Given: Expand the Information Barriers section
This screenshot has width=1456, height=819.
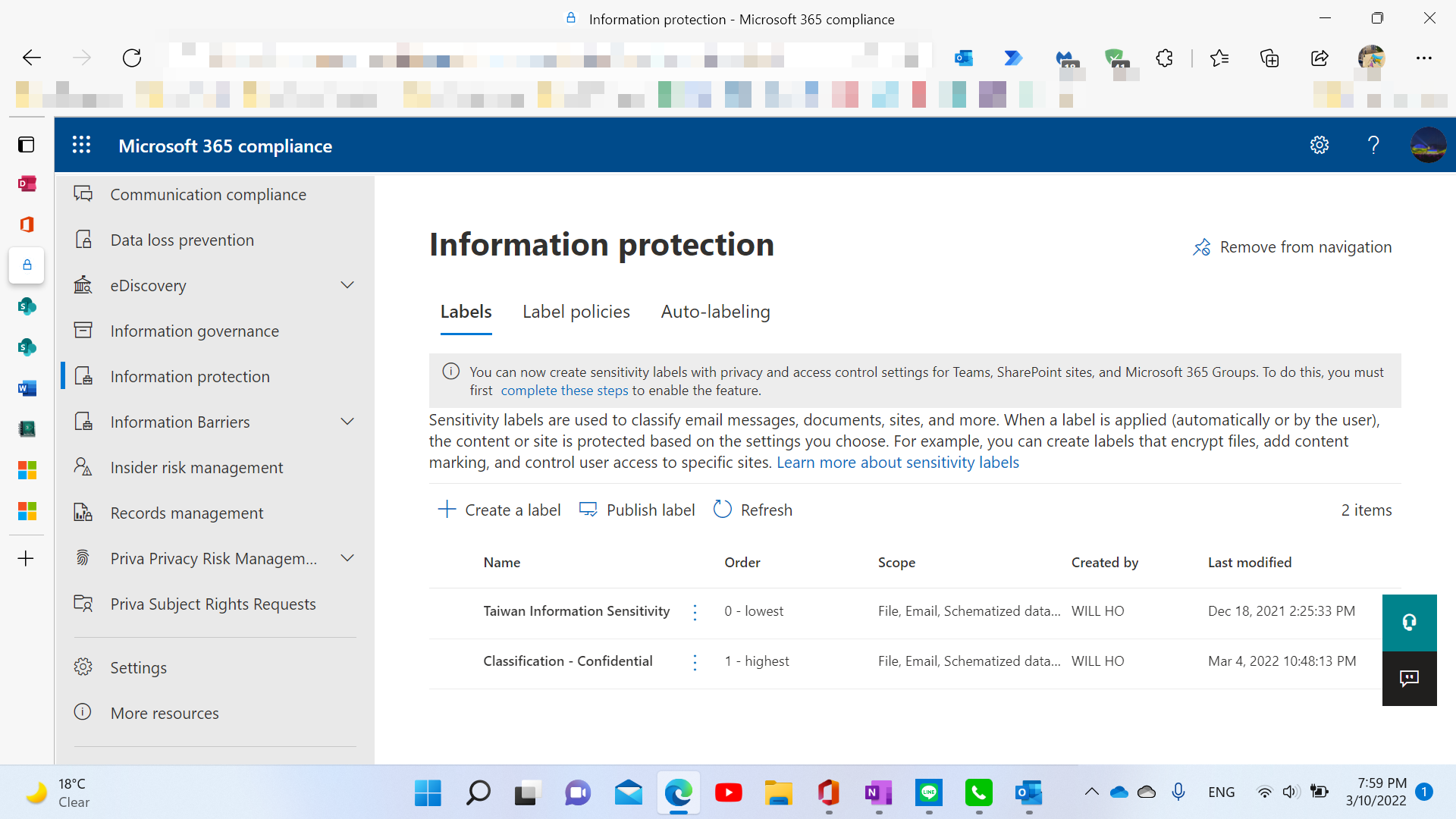Looking at the screenshot, I should pyautogui.click(x=347, y=421).
